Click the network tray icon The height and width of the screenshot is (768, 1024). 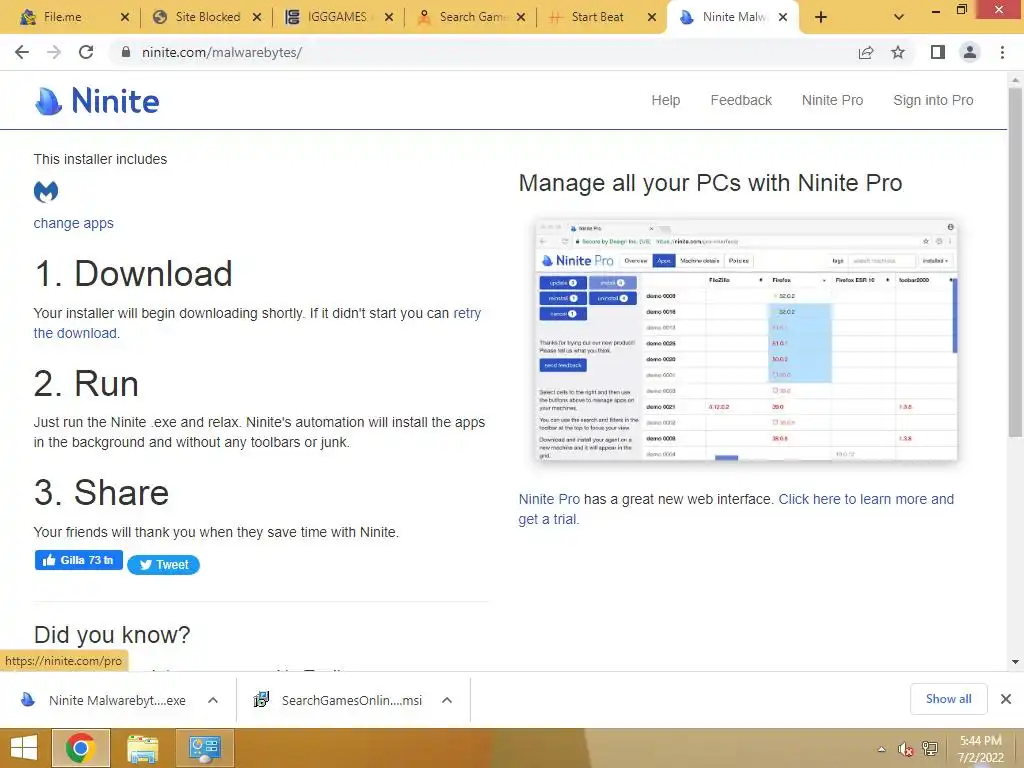coord(930,749)
